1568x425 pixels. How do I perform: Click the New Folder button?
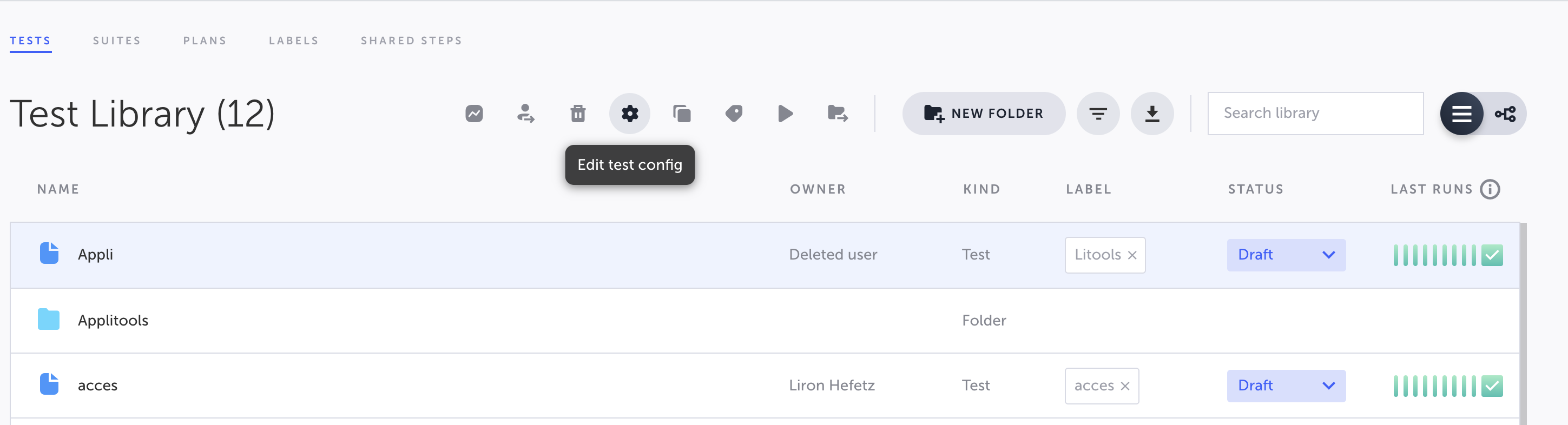pyautogui.click(x=984, y=114)
